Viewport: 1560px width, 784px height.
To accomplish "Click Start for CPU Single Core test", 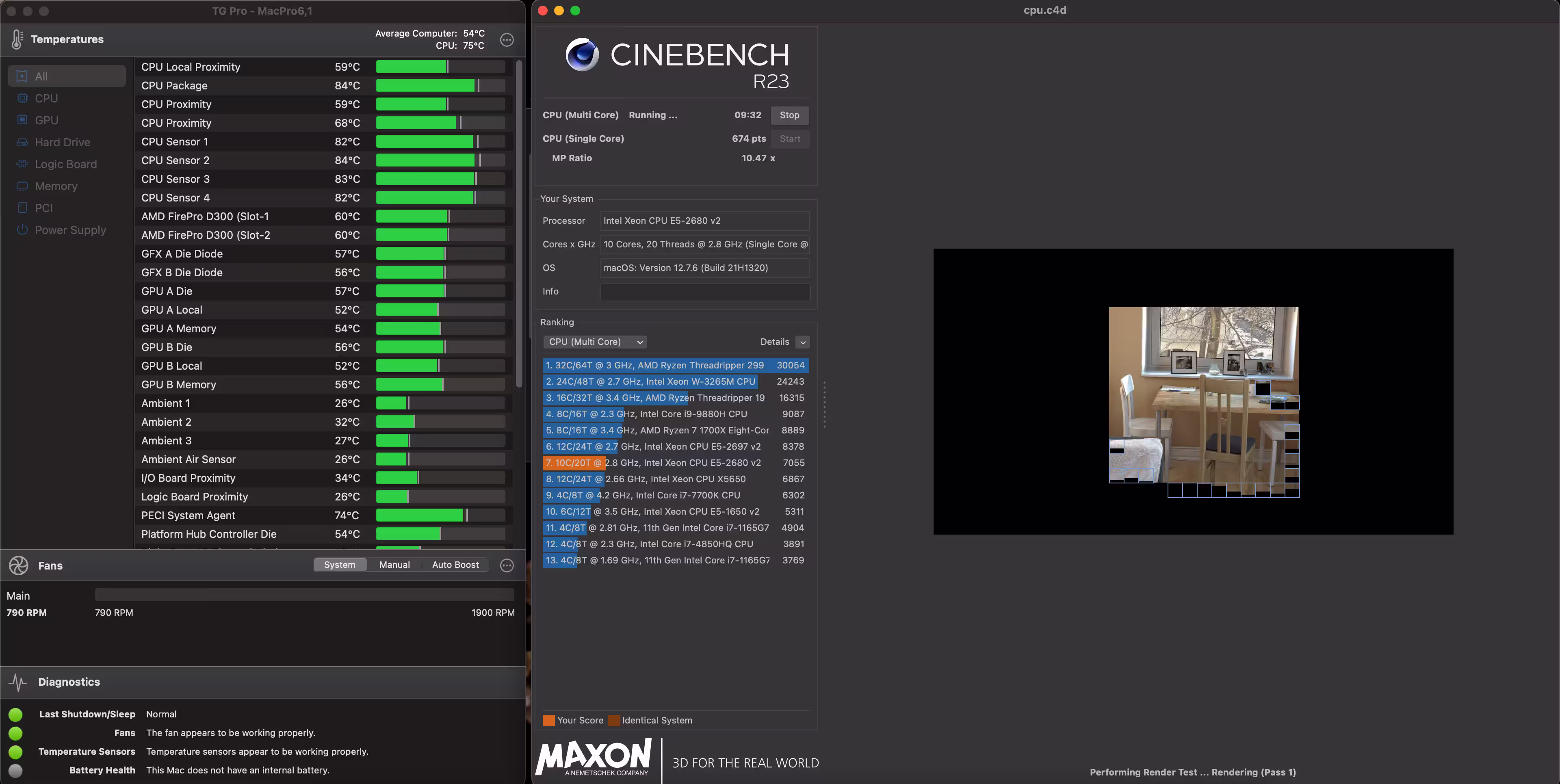I will click(x=790, y=139).
